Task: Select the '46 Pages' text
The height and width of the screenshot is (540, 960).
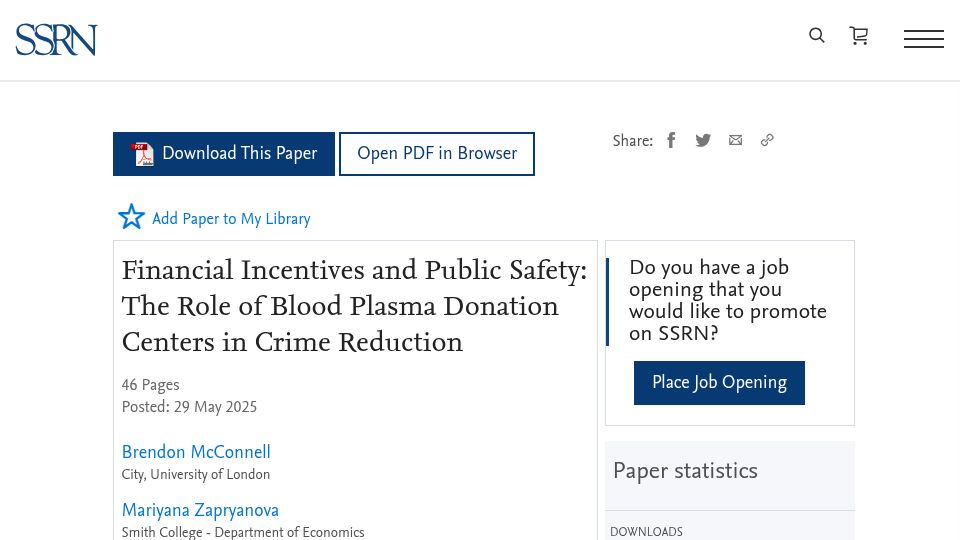Action: (x=151, y=384)
